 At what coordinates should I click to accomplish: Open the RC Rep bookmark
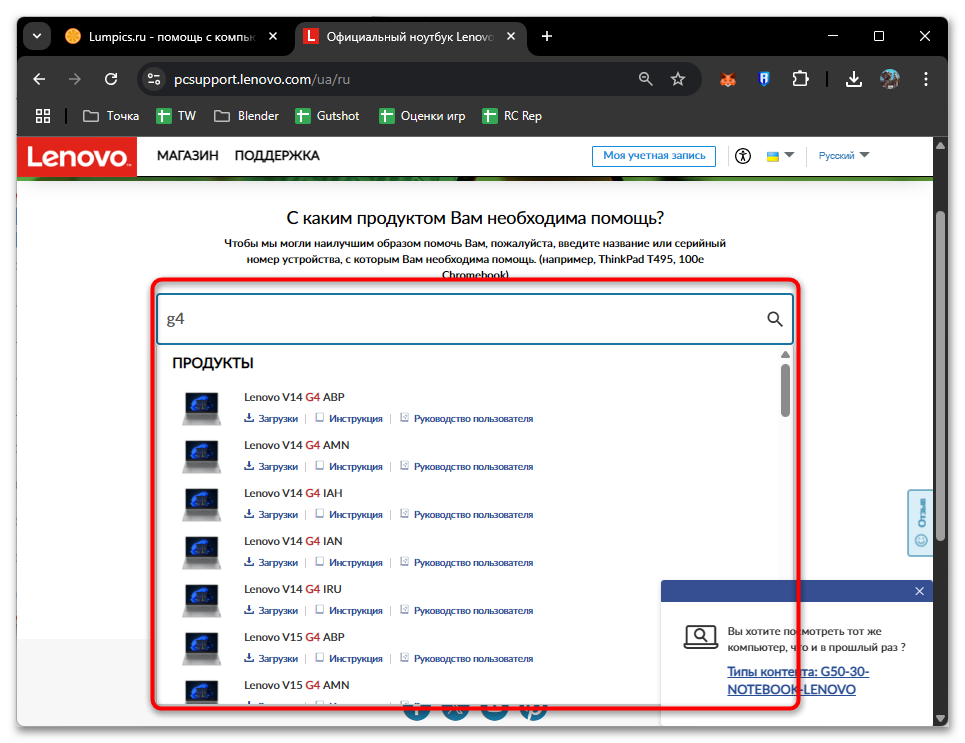tap(512, 116)
